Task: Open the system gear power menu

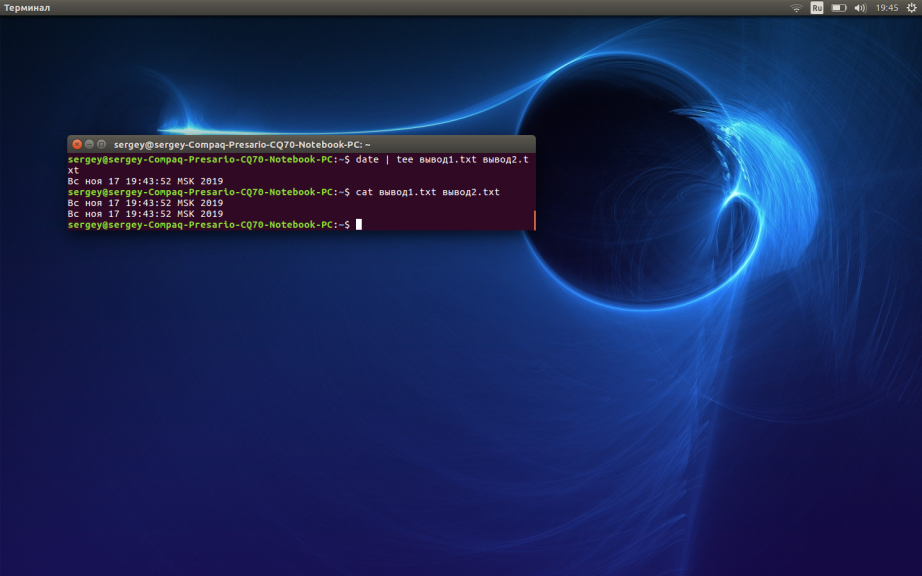Action: (x=911, y=8)
